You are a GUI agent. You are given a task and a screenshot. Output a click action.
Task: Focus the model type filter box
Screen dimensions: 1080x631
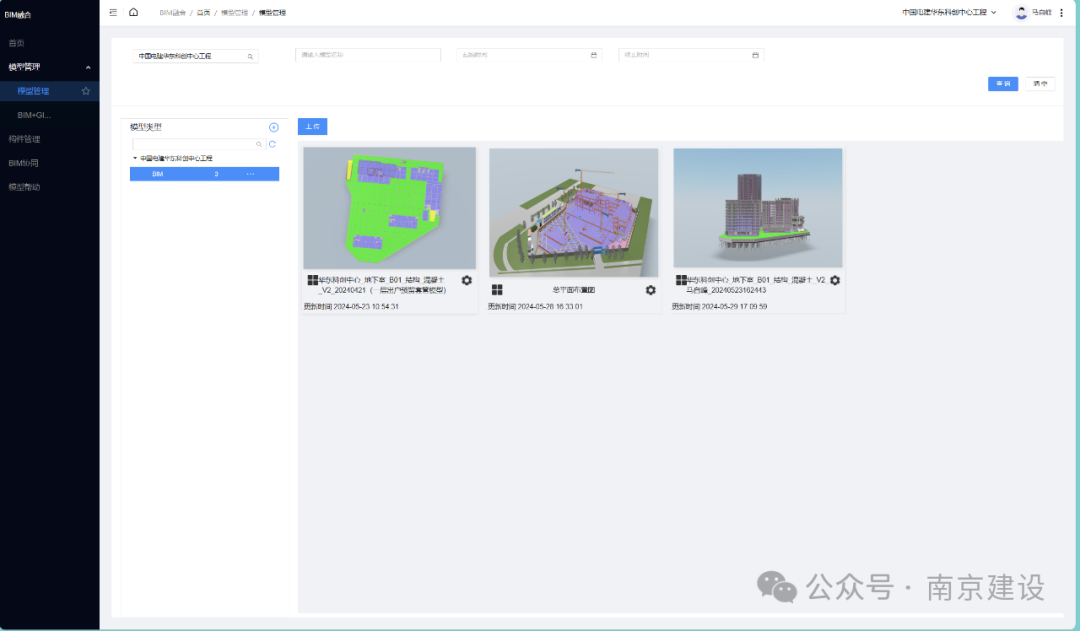pyautogui.click(x=198, y=144)
